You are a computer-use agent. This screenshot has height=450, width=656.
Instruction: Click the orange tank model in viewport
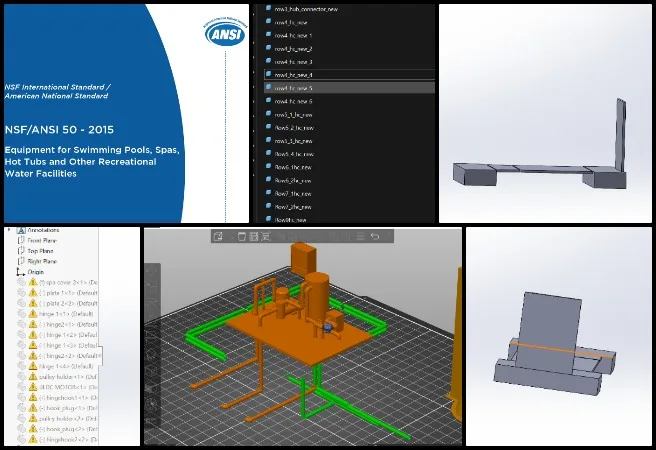point(320,295)
